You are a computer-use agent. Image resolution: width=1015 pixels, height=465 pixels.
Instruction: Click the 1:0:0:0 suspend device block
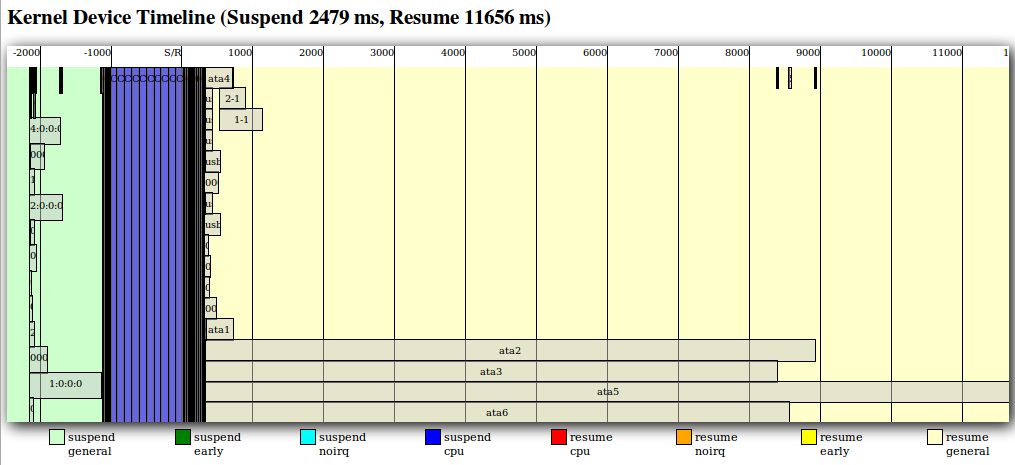point(66,383)
